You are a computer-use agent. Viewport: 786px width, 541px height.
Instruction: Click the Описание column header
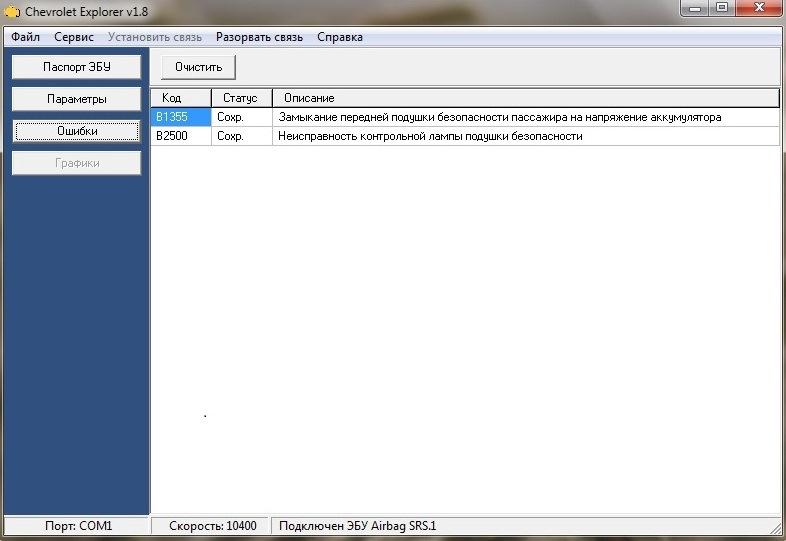click(x=526, y=98)
